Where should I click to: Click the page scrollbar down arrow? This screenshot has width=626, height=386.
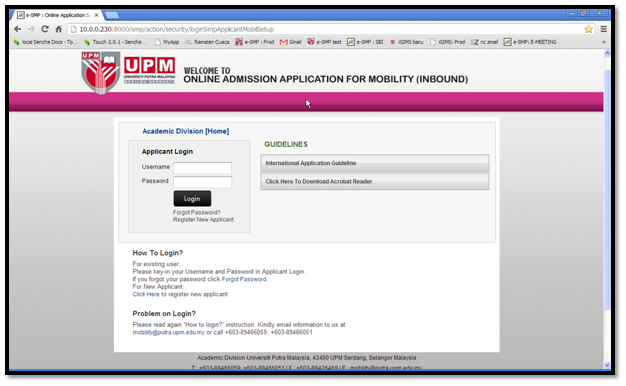pos(607,364)
